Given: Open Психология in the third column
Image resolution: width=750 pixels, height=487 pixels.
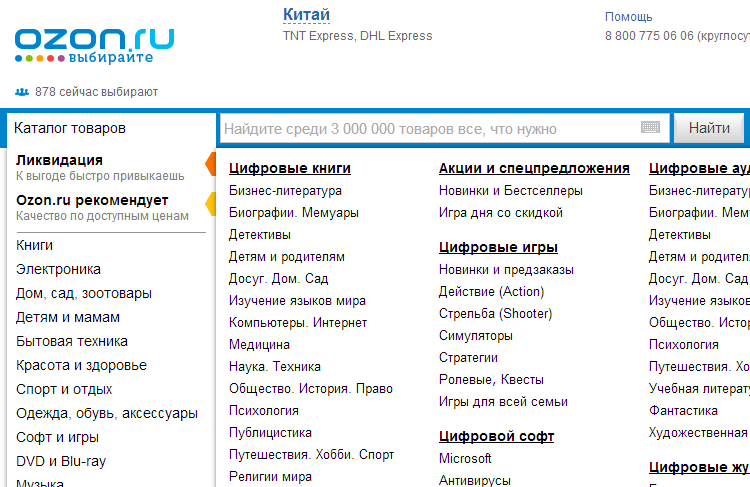Looking at the screenshot, I should 684,344.
